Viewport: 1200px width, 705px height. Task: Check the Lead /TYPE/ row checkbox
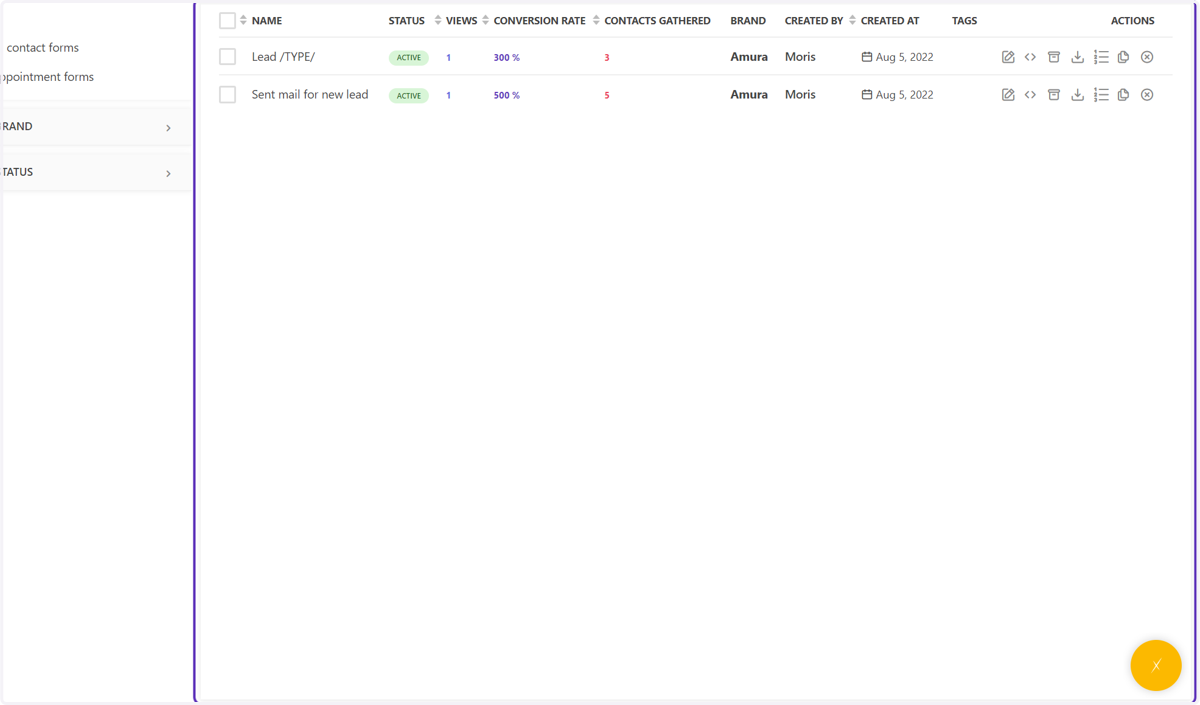pos(227,57)
